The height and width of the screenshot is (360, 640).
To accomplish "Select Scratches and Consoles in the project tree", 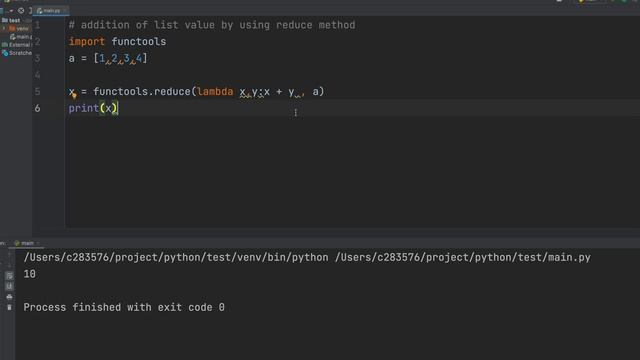I will click(x=17, y=53).
